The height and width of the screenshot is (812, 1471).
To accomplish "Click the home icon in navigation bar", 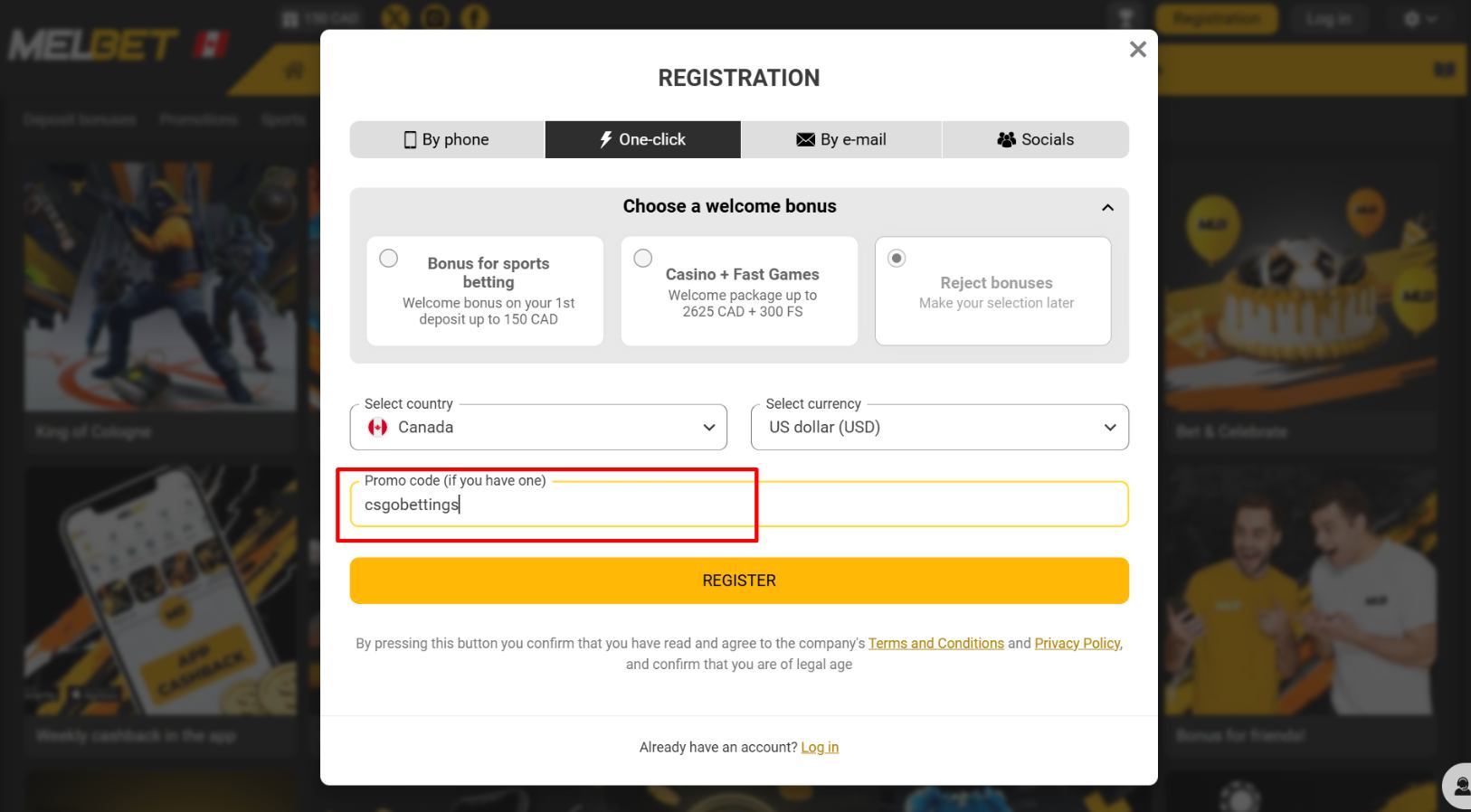I will pyautogui.click(x=294, y=71).
